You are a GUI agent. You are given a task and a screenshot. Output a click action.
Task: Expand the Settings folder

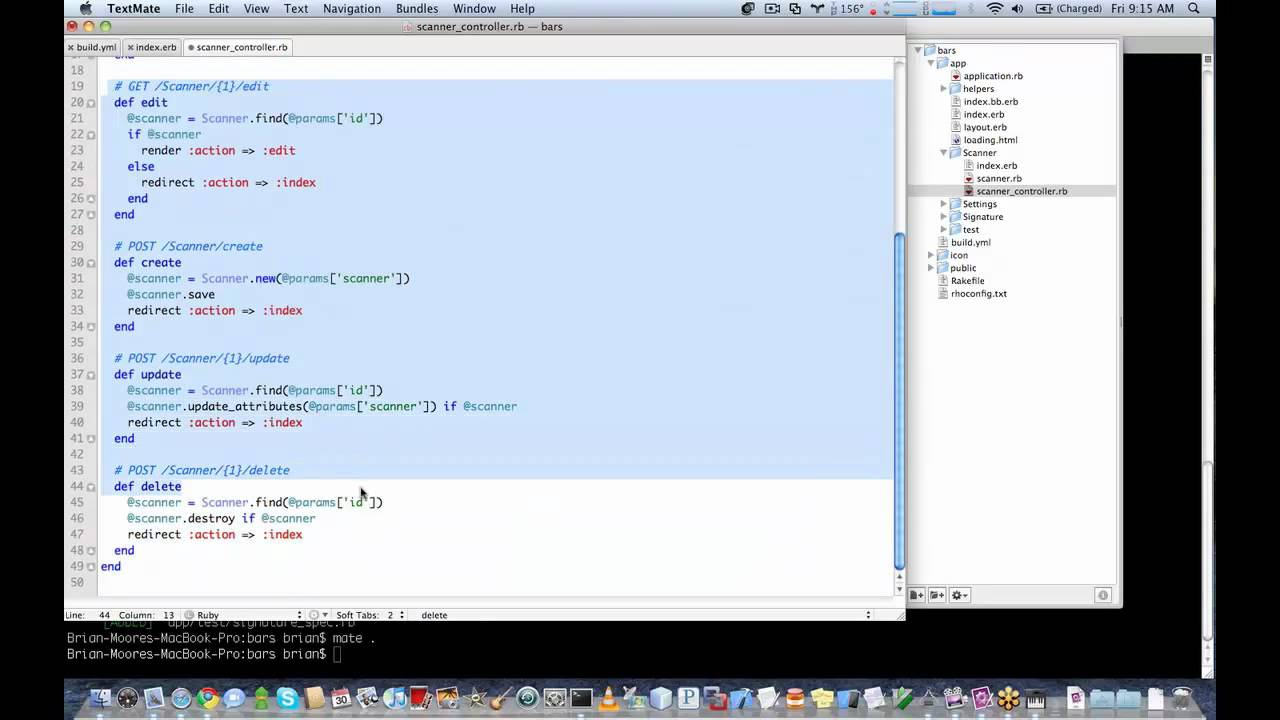pyautogui.click(x=943, y=204)
